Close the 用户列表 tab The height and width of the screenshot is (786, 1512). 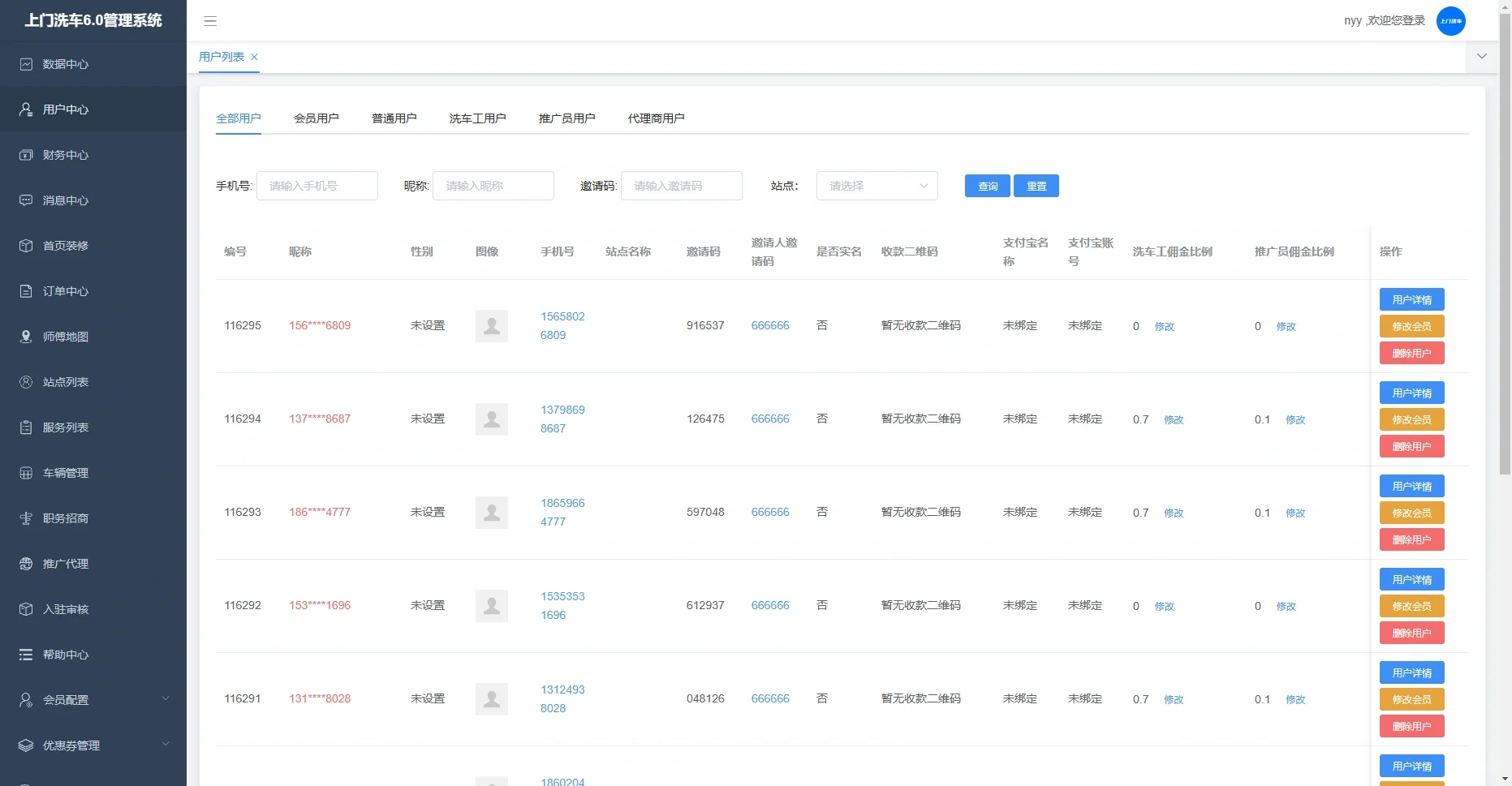coord(254,57)
